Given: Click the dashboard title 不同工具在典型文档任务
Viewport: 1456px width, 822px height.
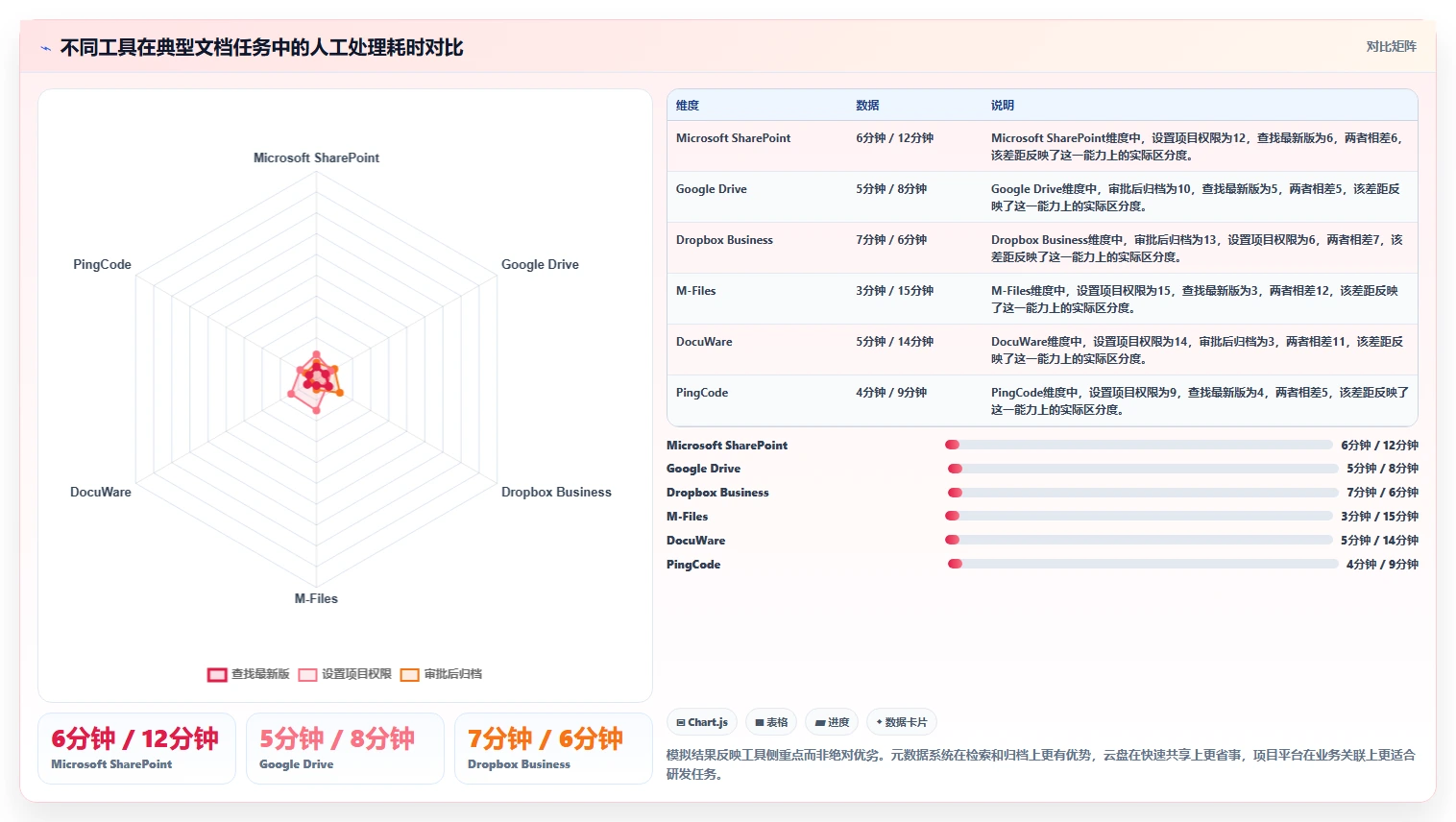Looking at the screenshot, I should click(262, 48).
